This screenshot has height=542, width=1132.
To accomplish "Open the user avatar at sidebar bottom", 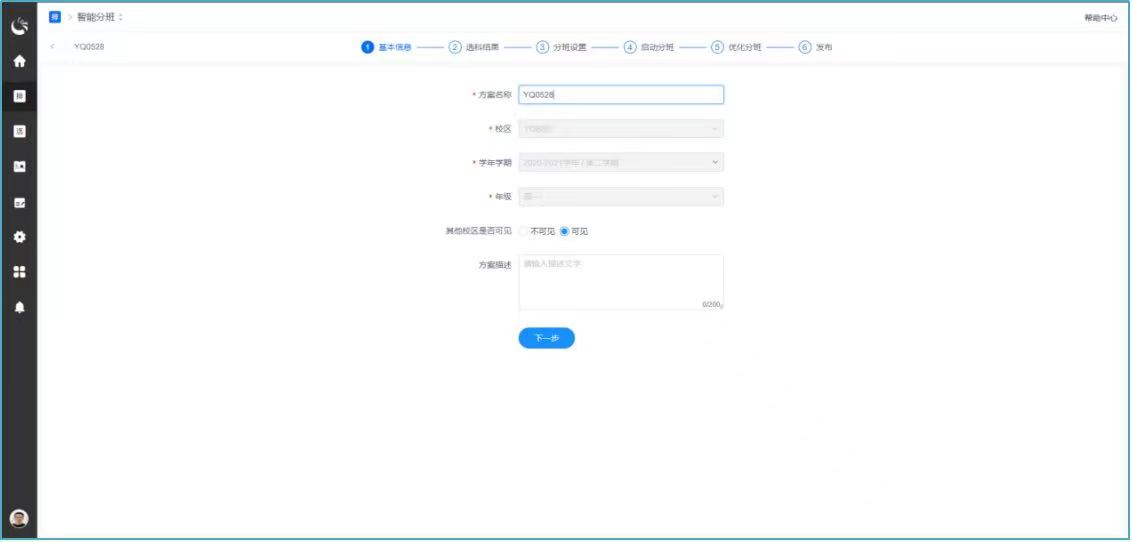I will (x=19, y=518).
